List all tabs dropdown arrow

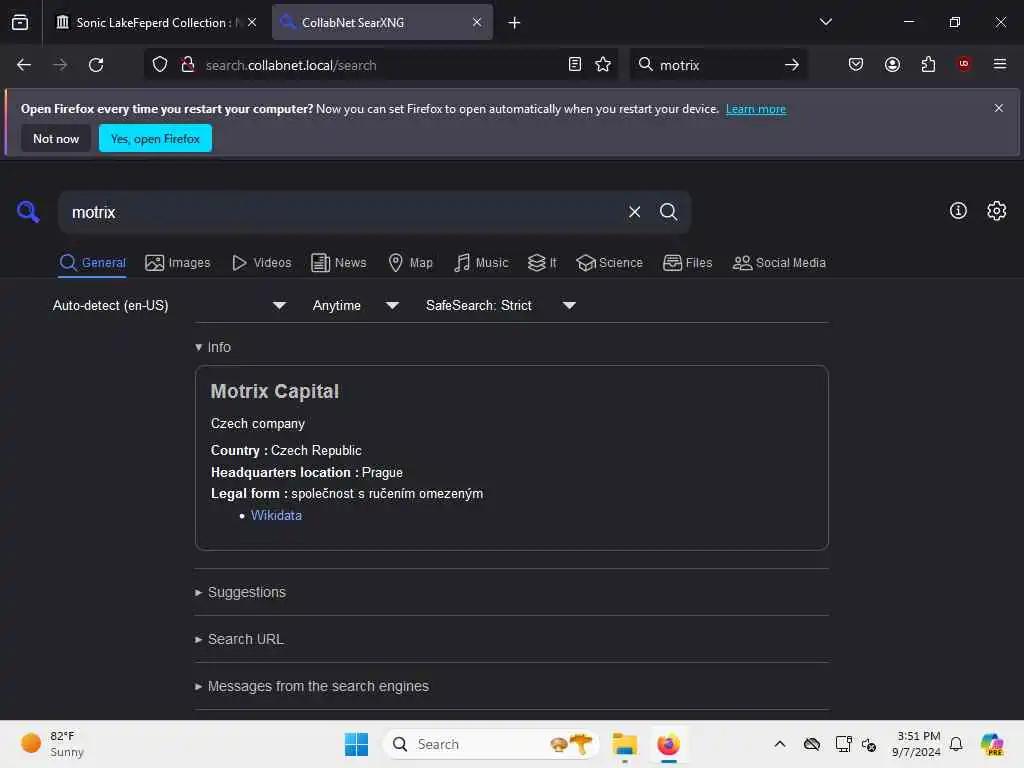825,22
